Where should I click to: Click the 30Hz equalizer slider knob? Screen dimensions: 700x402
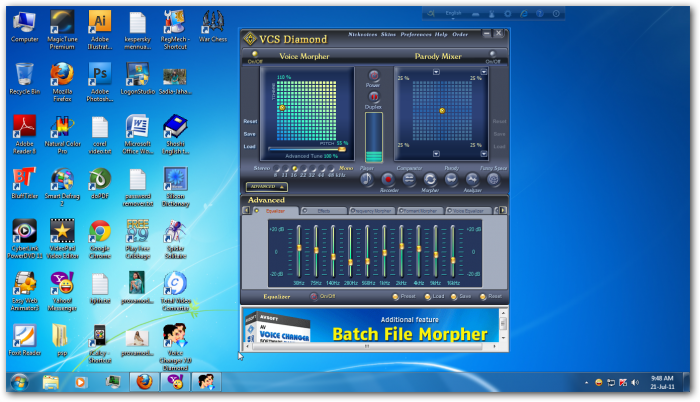[x=299, y=247]
